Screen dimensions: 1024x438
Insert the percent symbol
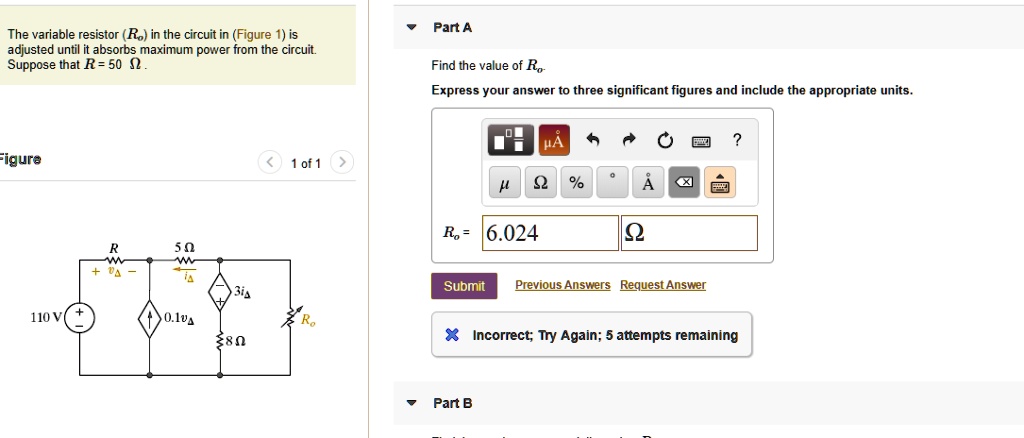coord(576,184)
